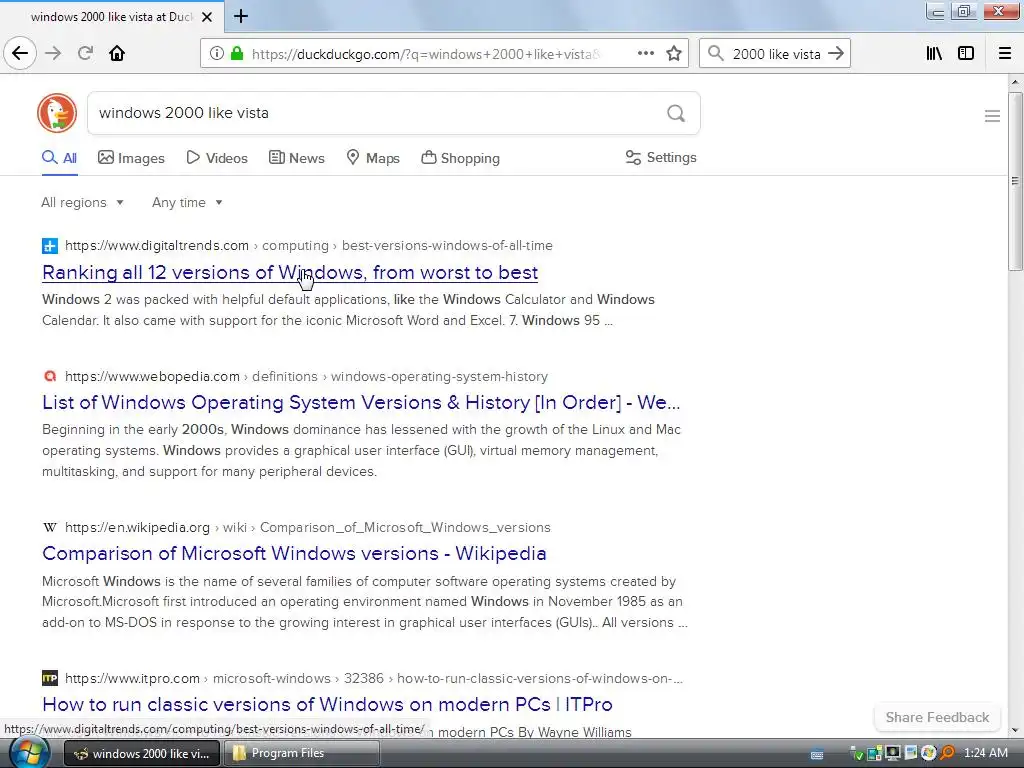The image size is (1024, 768).
Task: Click the on-screen keyboard tray icon
Action: click(817, 754)
